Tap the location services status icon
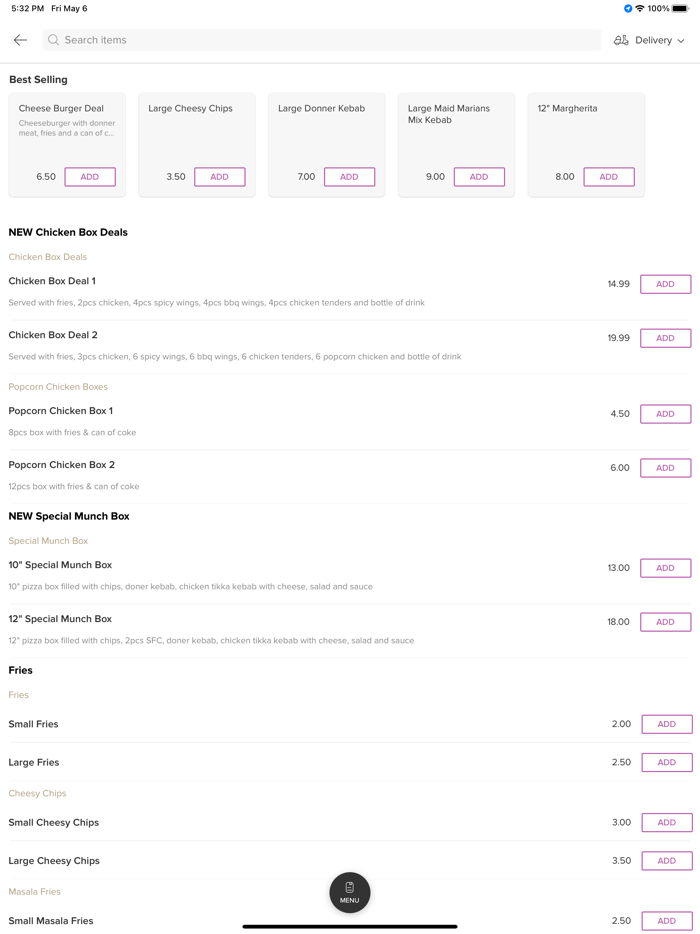Viewport: 700px width, 934px height. [628, 8]
